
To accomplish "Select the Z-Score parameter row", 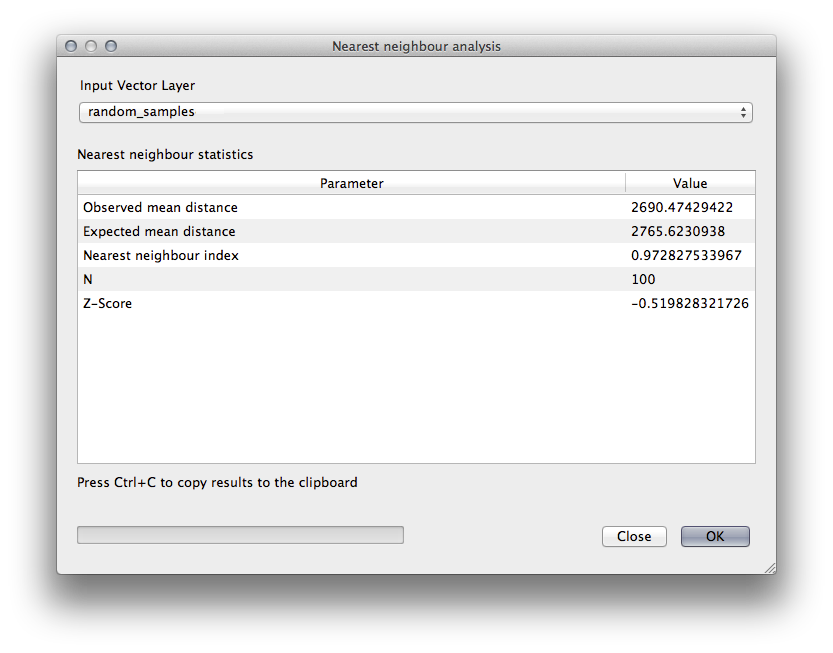I will (108, 304).
